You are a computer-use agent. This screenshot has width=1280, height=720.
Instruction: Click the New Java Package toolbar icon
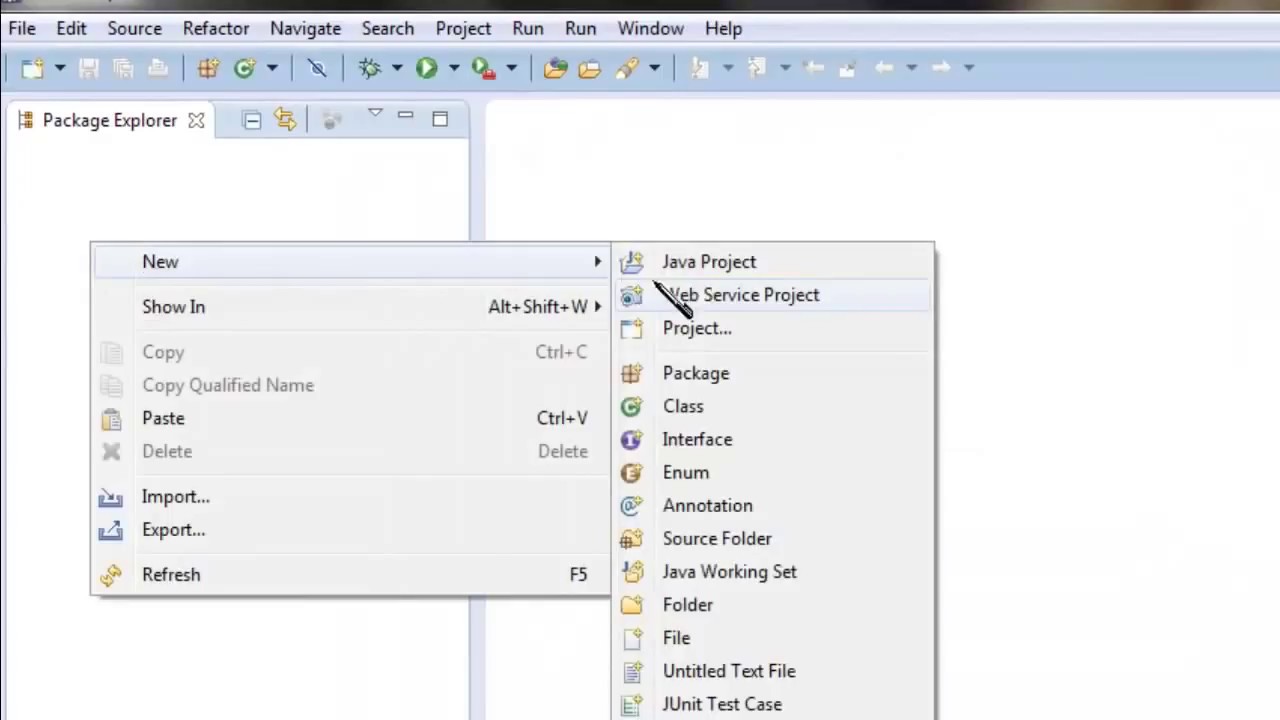tap(208, 68)
